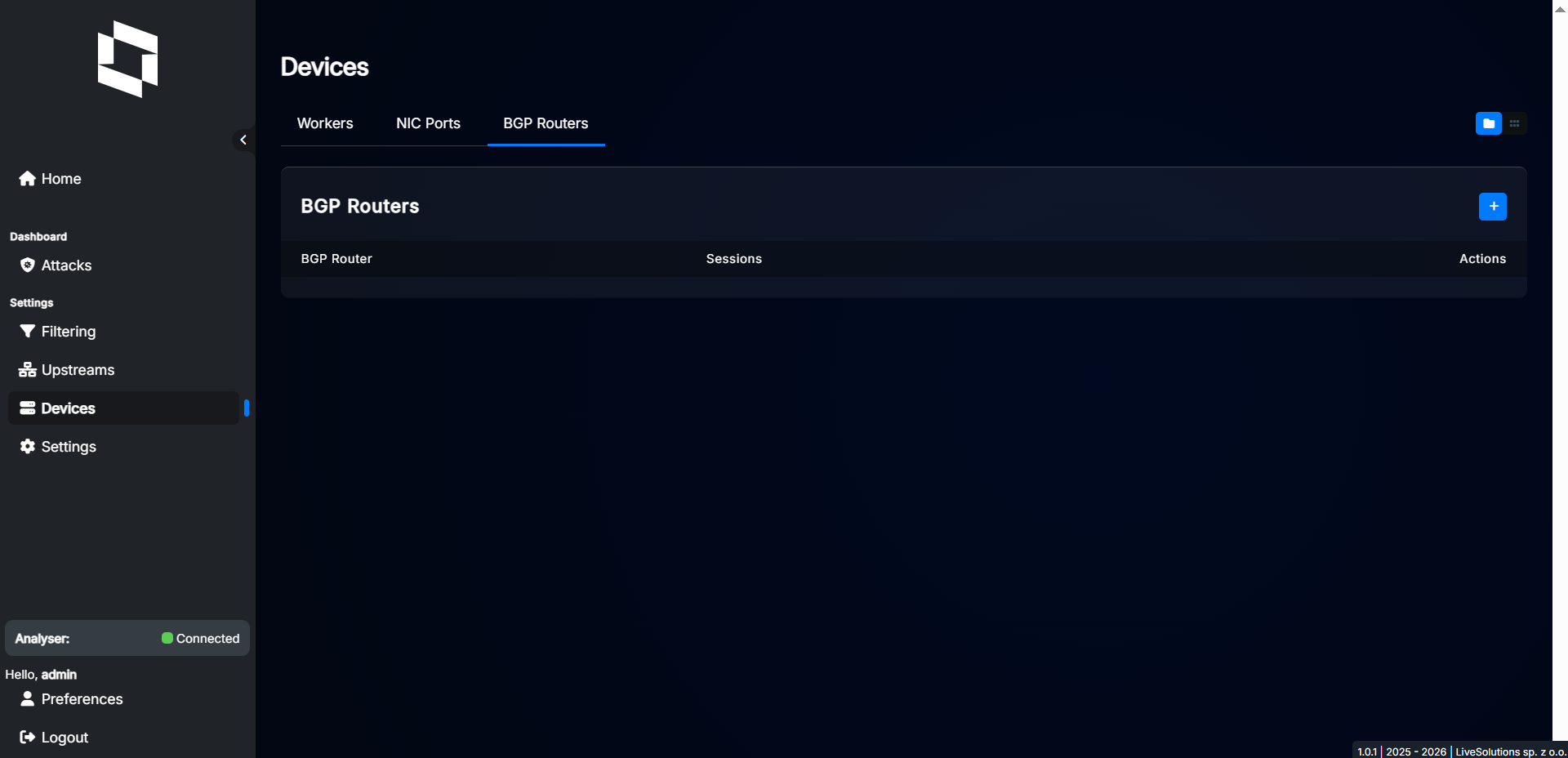The image size is (1568, 758).
Task: Click the app logo in the sidebar
Action: point(127,59)
